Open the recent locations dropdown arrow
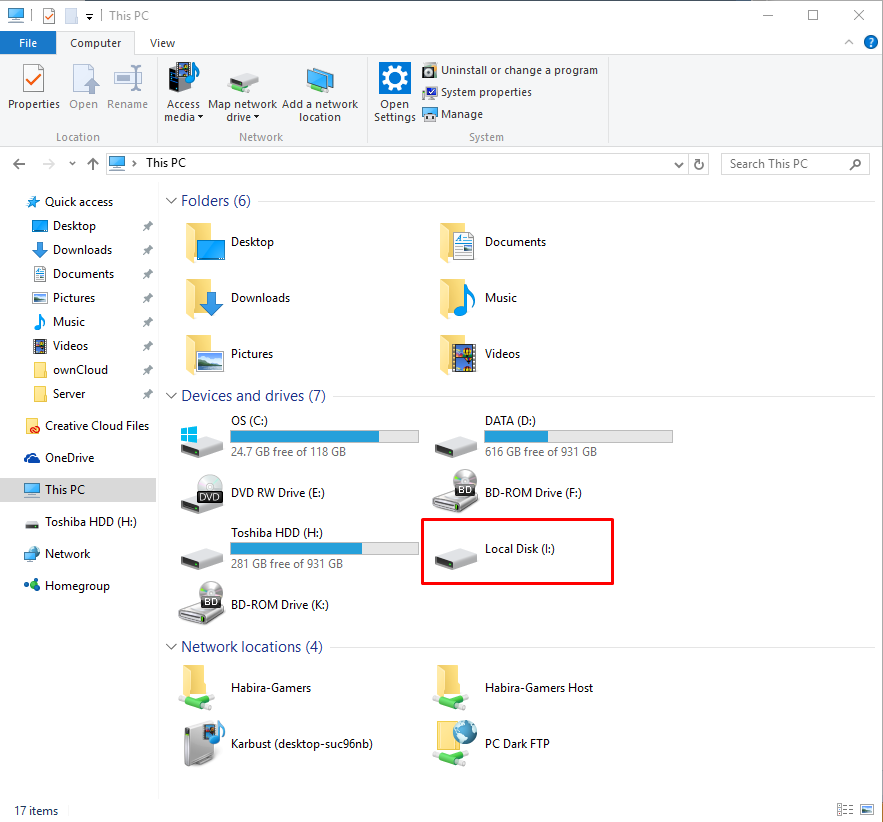Image resolution: width=883 pixels, height=822 pixels. [x=72, y=164]
